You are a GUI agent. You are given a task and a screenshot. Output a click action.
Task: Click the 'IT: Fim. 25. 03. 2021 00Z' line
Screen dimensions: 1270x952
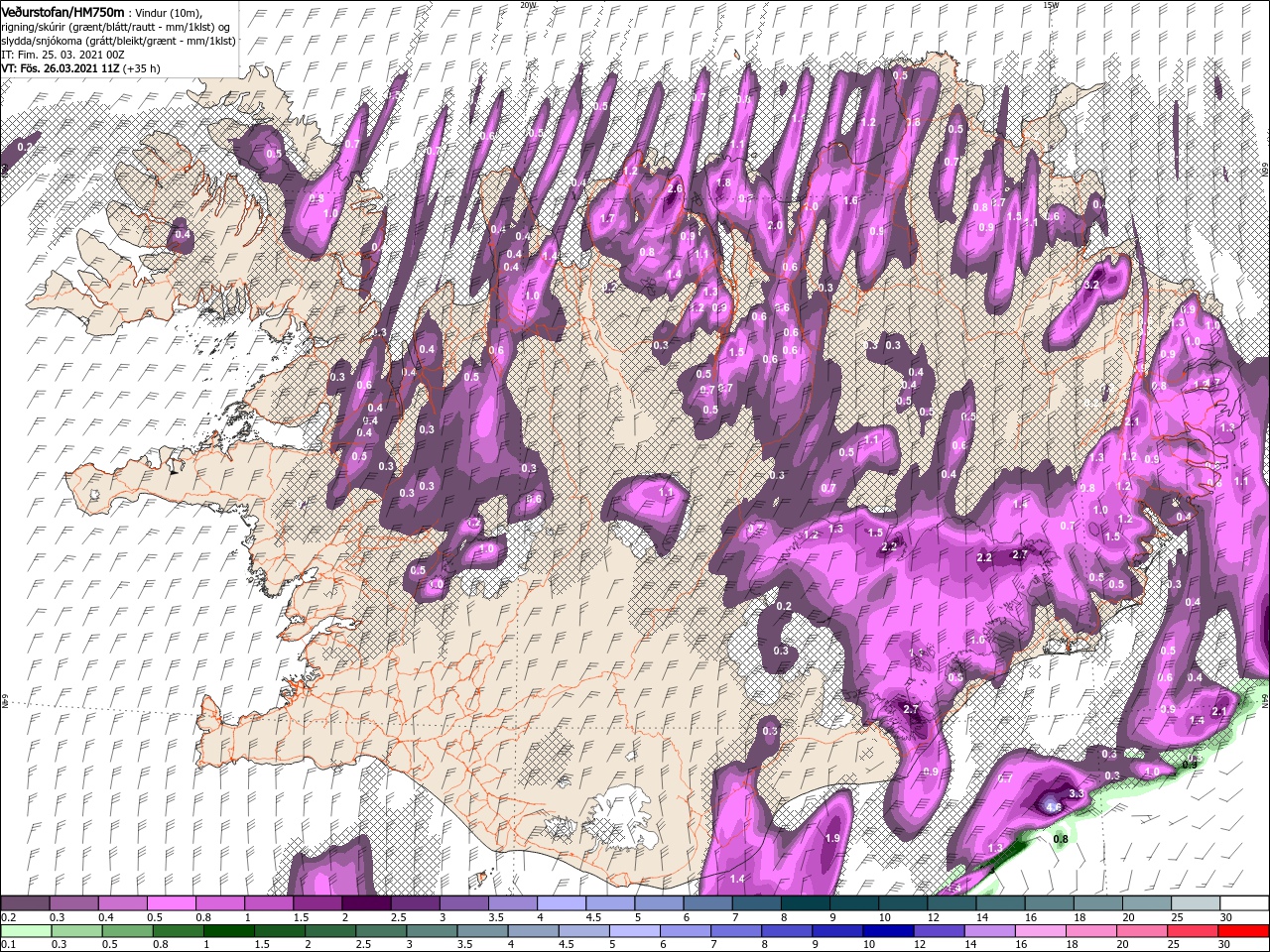64,55
